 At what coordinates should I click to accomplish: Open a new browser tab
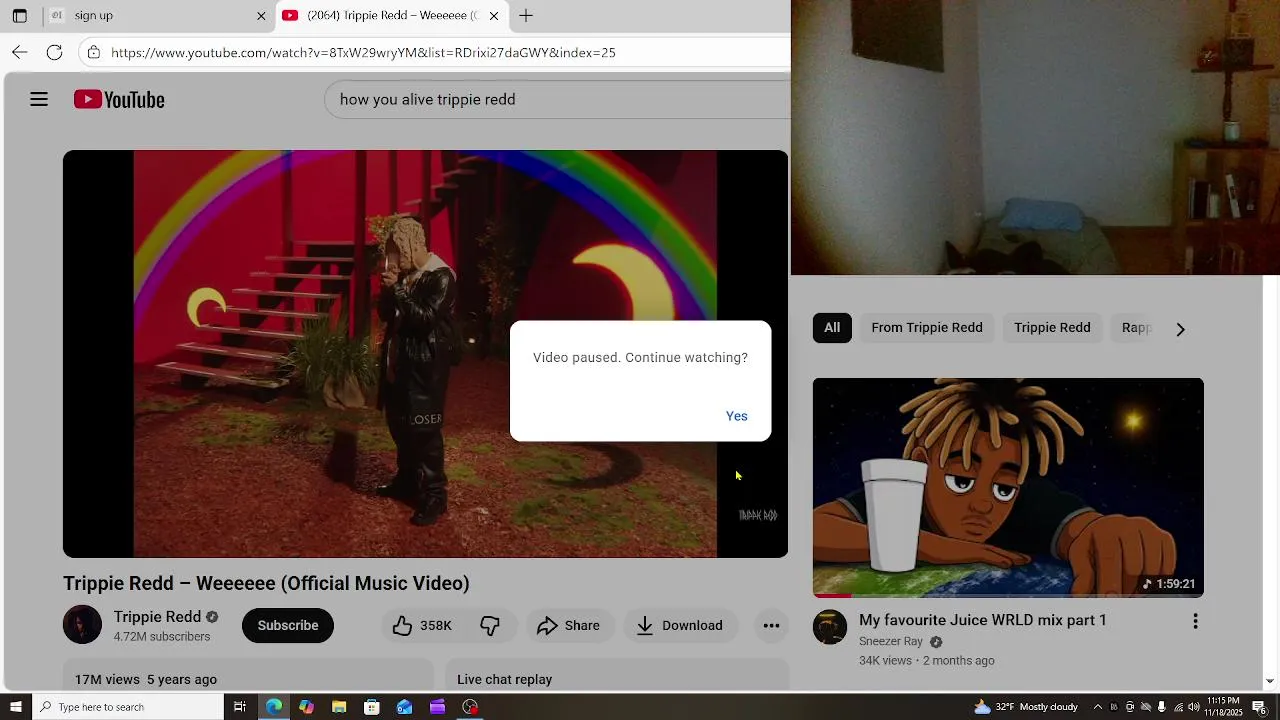coord(526,16)
